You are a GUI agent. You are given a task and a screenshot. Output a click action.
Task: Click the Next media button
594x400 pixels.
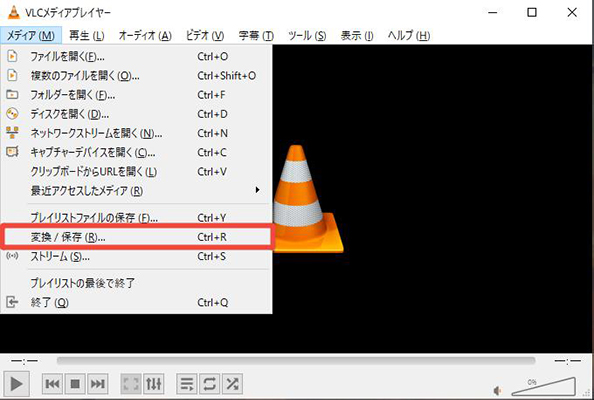(98, 384)
